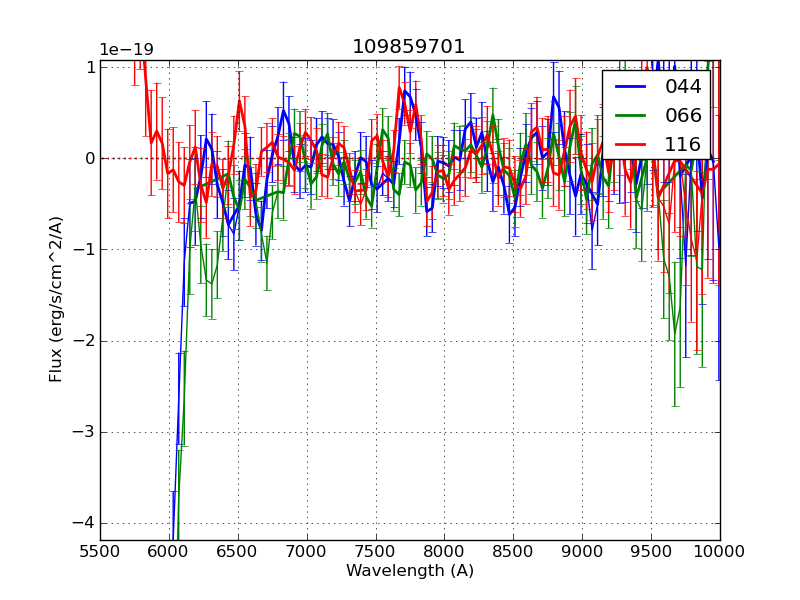Click the Flux y-axis label
The height and width of the screenshot is (600, 800).
(x=57, y=298)
